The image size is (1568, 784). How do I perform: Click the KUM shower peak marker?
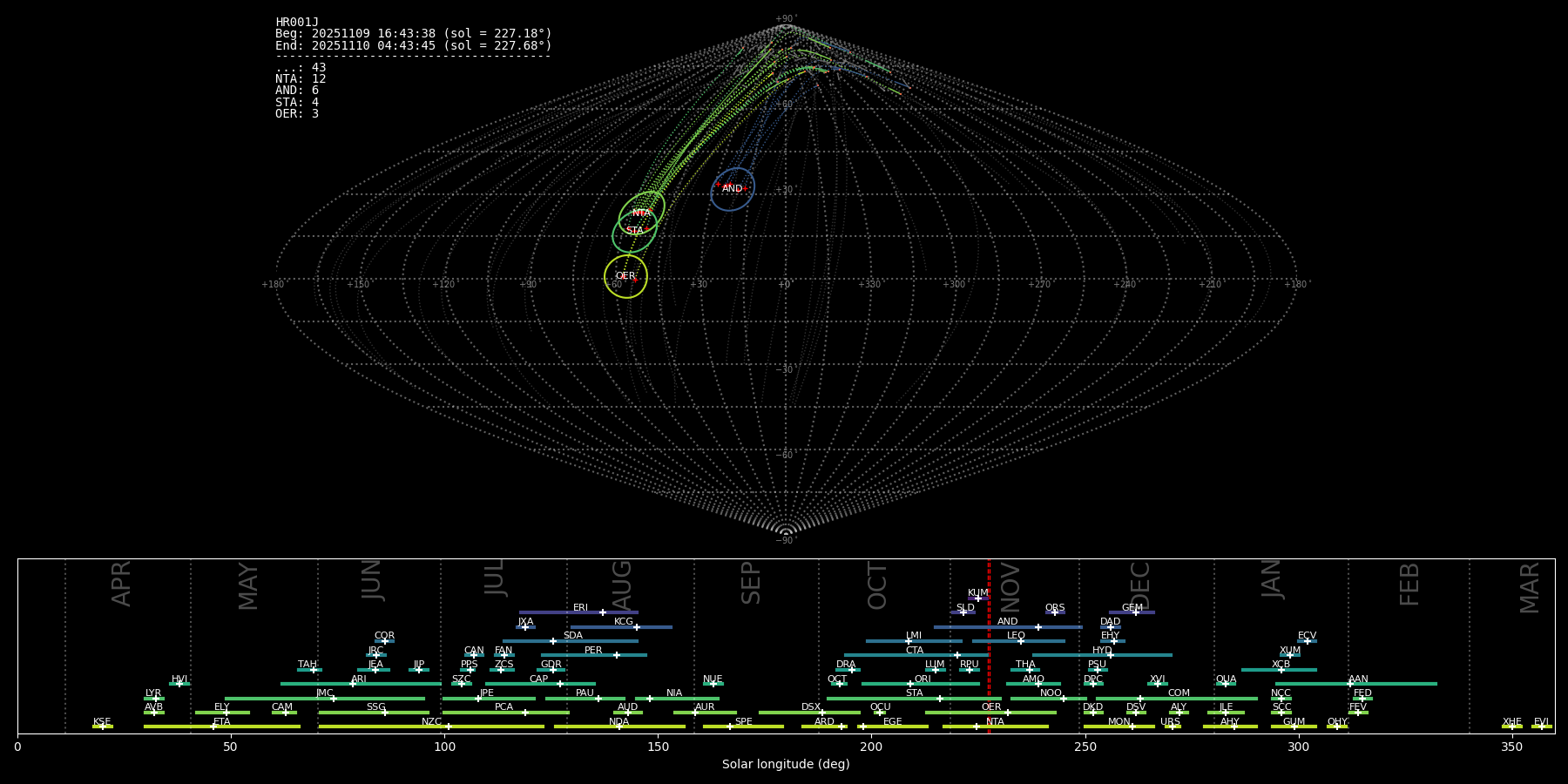[977, 598]
